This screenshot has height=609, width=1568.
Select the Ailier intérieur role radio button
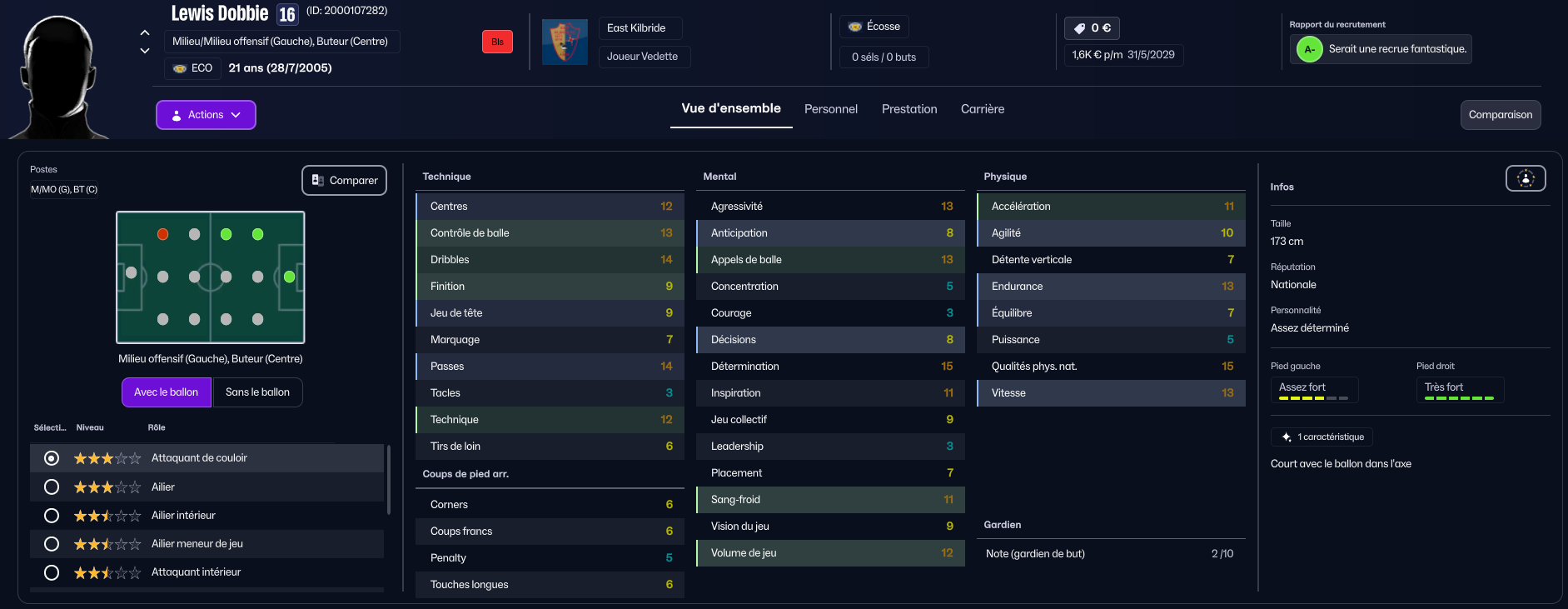(x=52, y=516)
